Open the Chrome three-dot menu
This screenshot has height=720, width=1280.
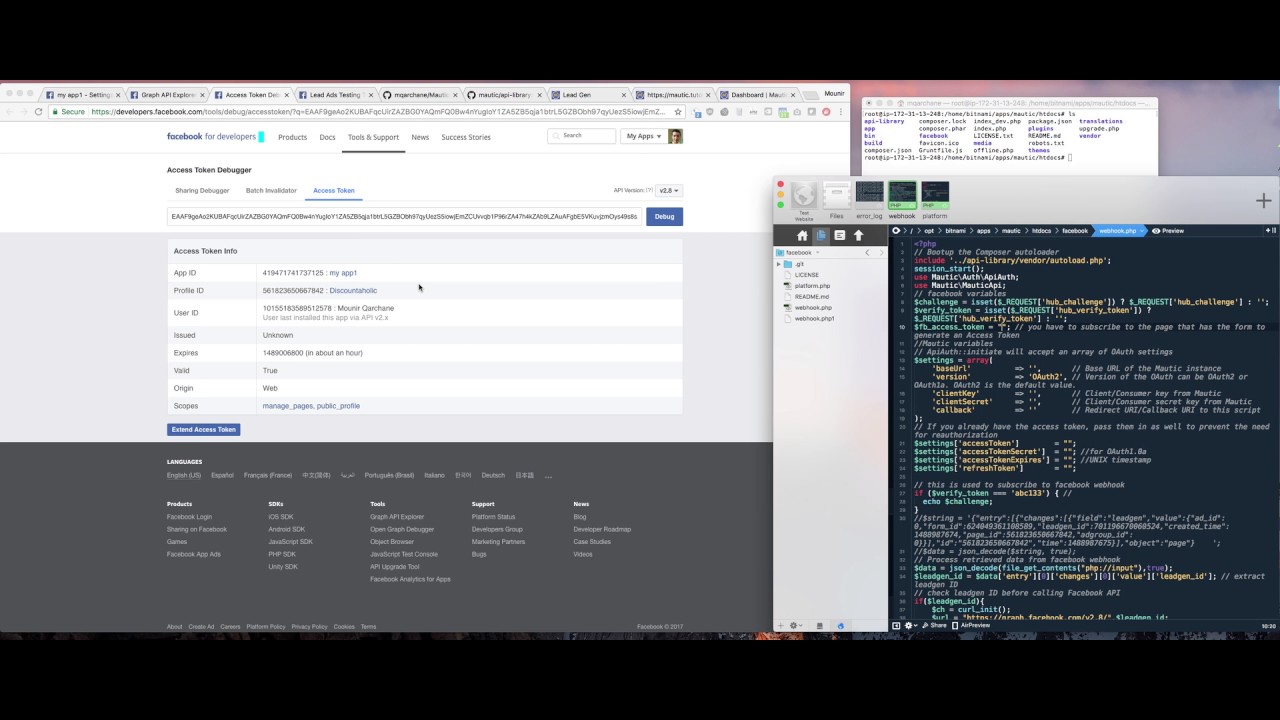click(840, 112)
